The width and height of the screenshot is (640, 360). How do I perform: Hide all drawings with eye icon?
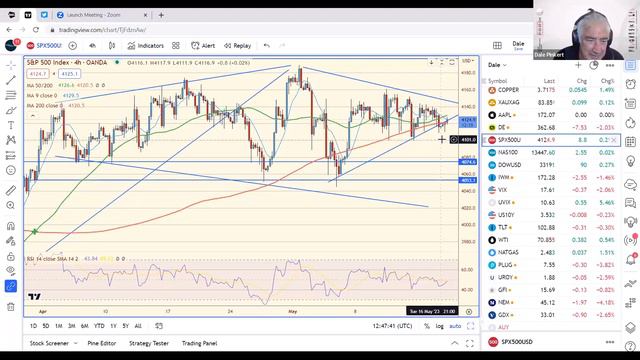[11, 271]
